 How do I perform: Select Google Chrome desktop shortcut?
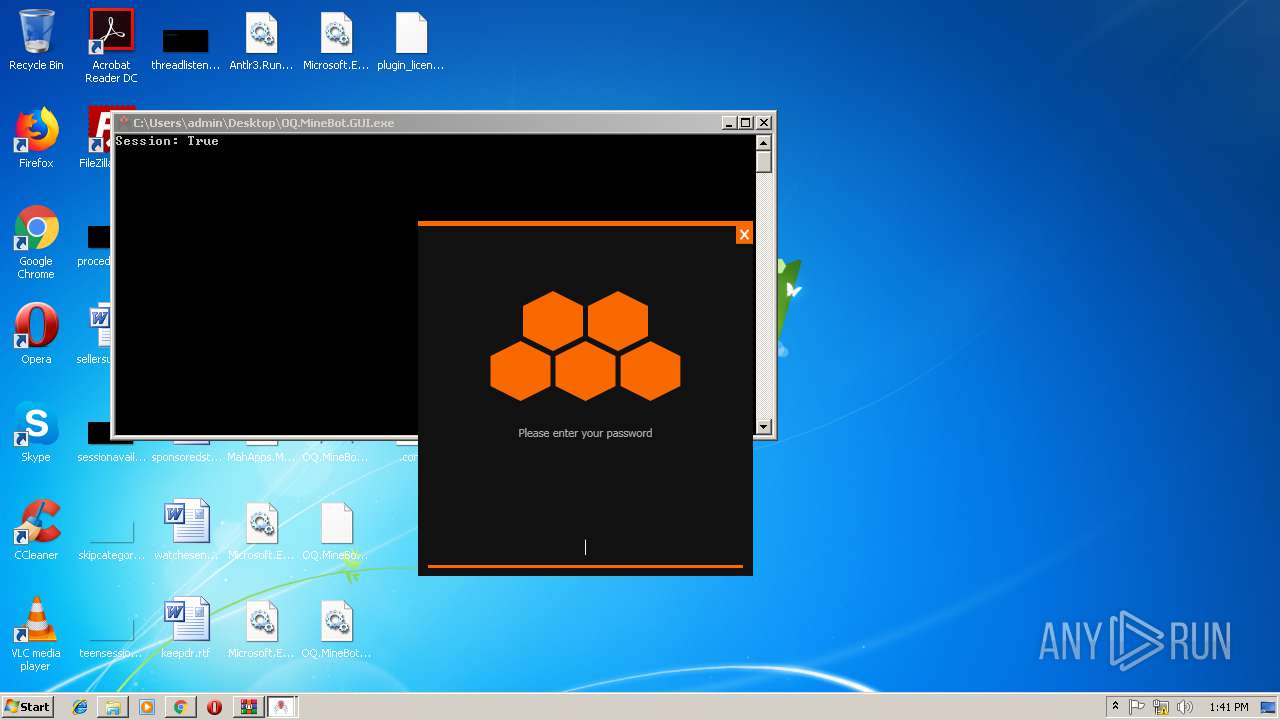pos(36,243)
